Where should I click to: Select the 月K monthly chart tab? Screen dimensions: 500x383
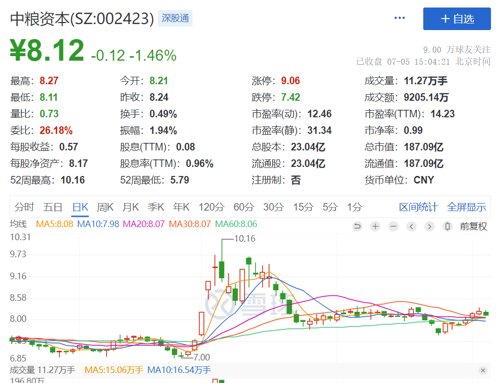pos(130,207)
